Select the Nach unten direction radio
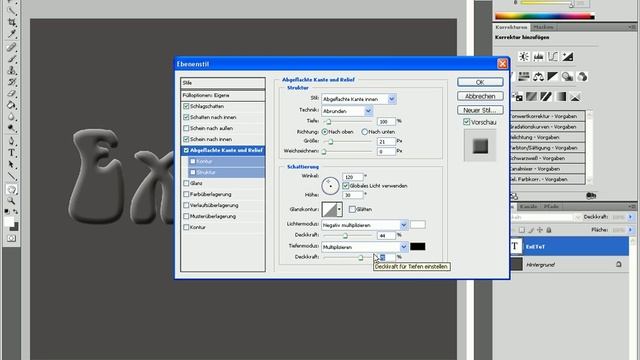640x360 pixels. 364,132
